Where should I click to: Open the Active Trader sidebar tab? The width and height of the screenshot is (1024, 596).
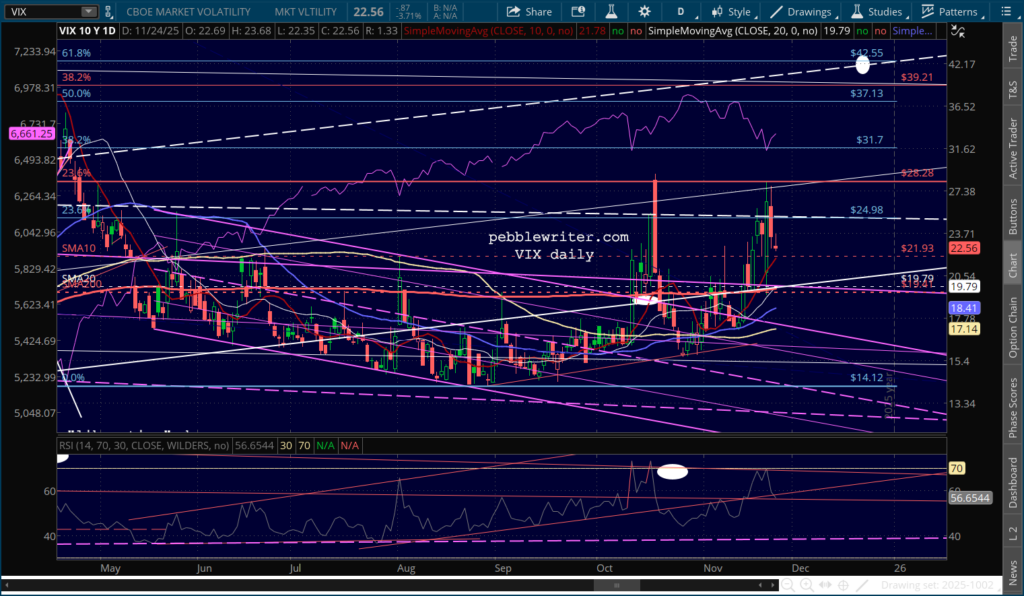tap(1013, 148)
